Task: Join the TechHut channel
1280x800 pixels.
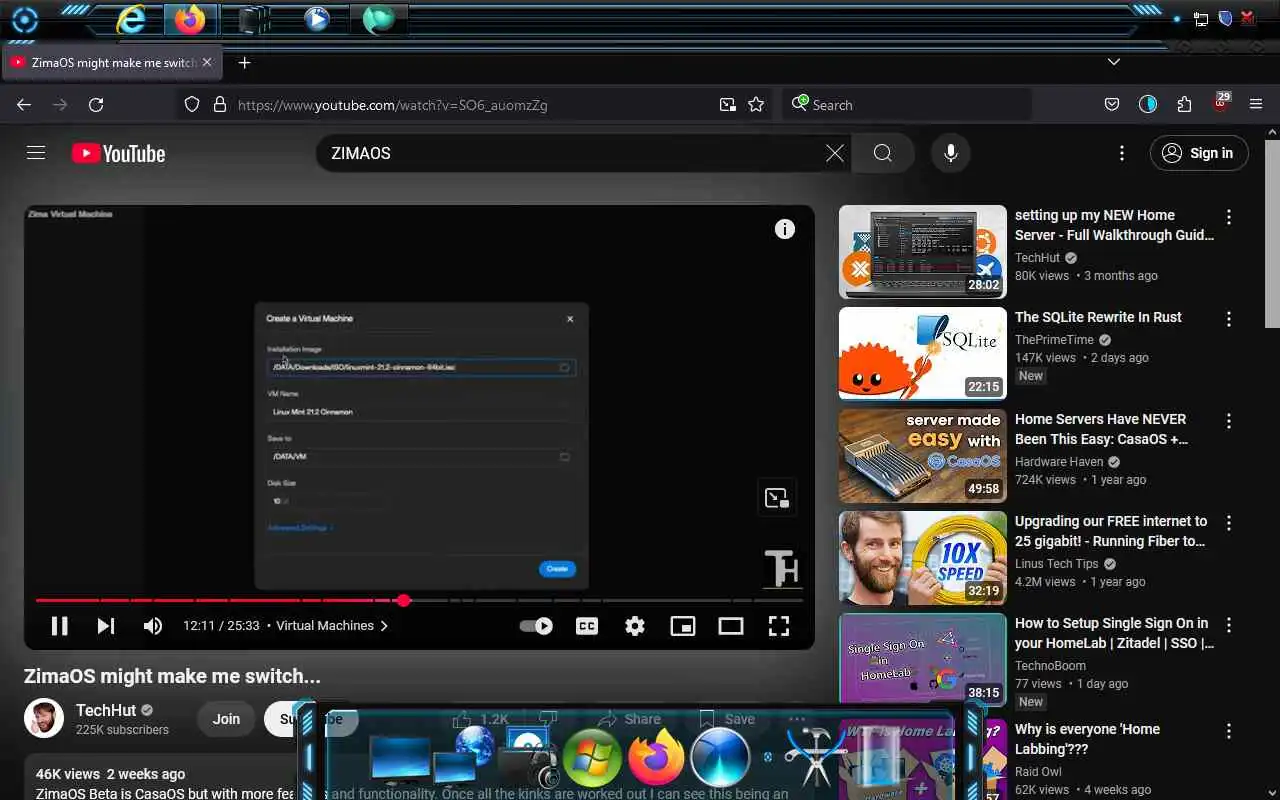Action: coord(226,719)
